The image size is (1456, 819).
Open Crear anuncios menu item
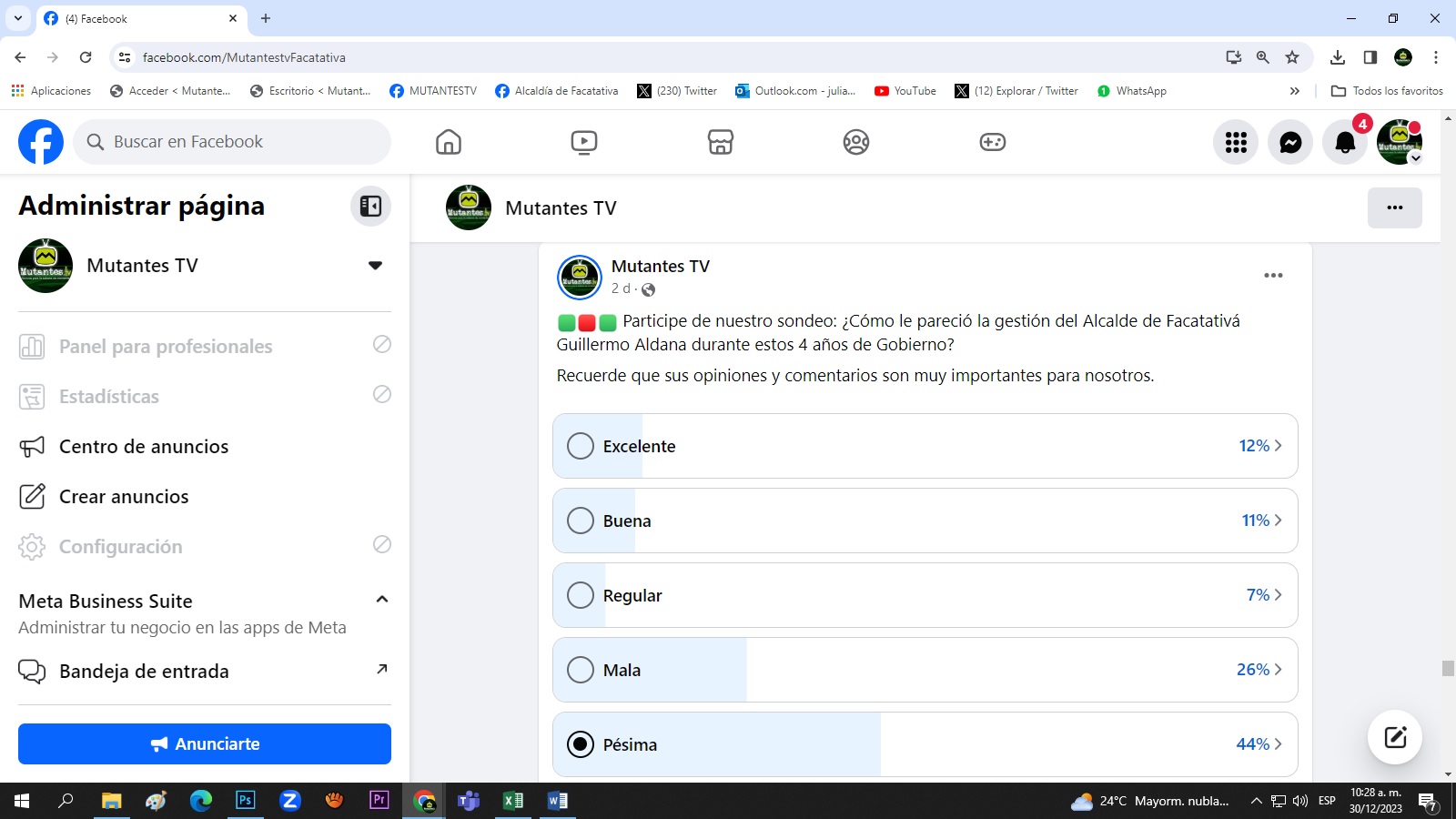(124, 497)
